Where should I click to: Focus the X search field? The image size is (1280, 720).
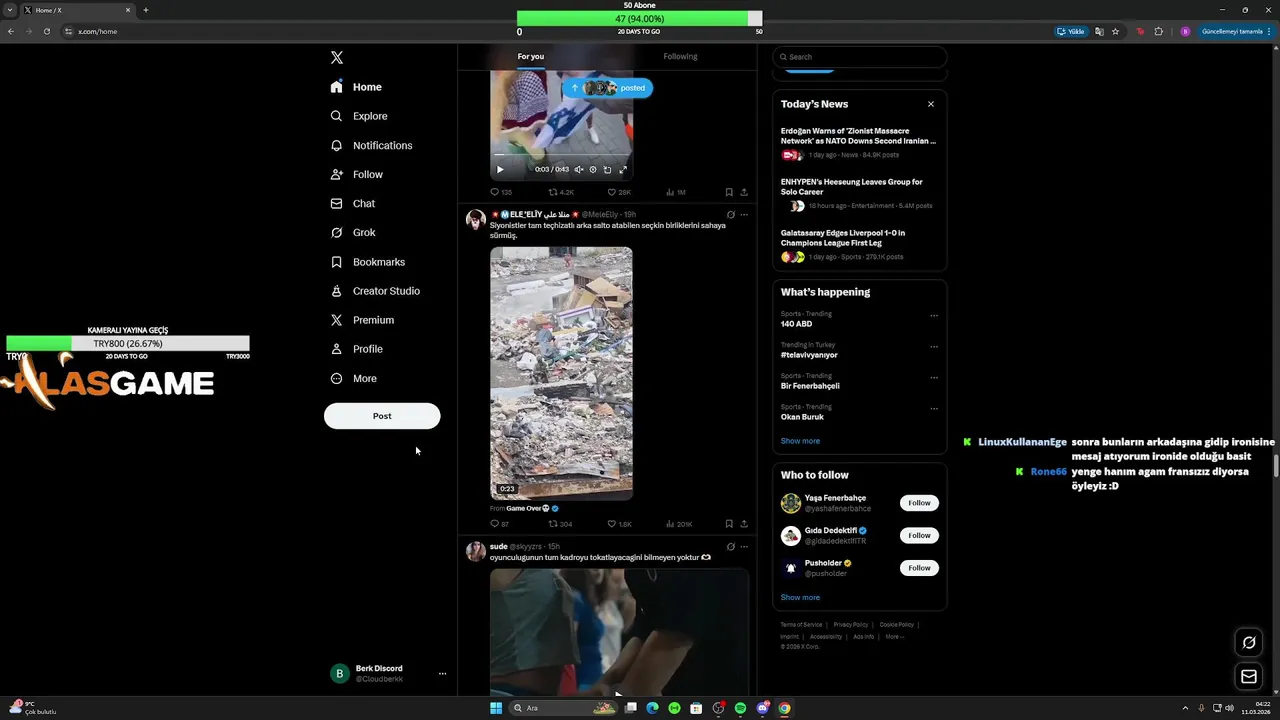pos(860,57)
